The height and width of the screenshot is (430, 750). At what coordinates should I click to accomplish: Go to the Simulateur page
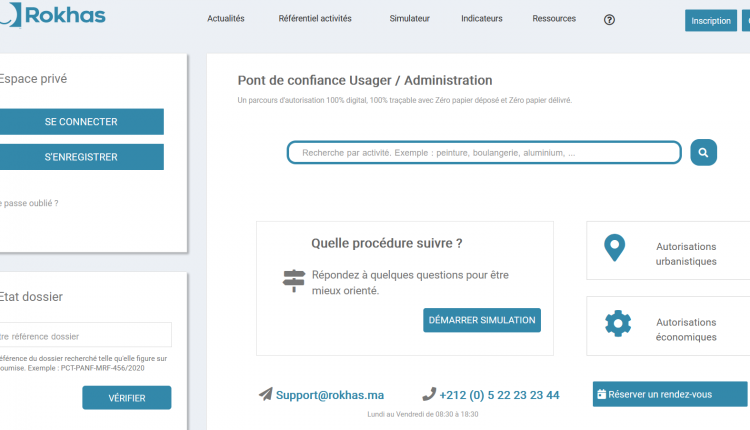point(409,19)
